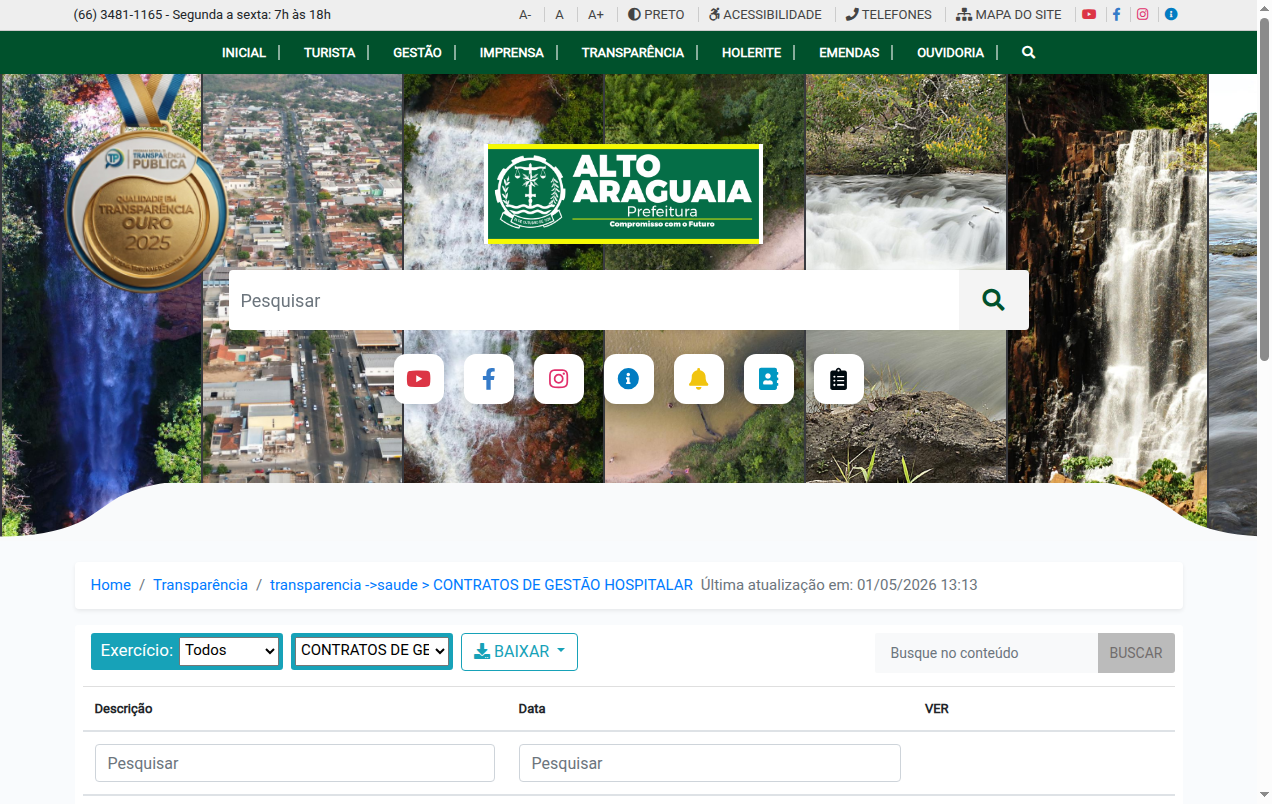Open the TRANSPARÊNCIA menu item
This screenshot has width=1272, height=804.
click(633, 53)
